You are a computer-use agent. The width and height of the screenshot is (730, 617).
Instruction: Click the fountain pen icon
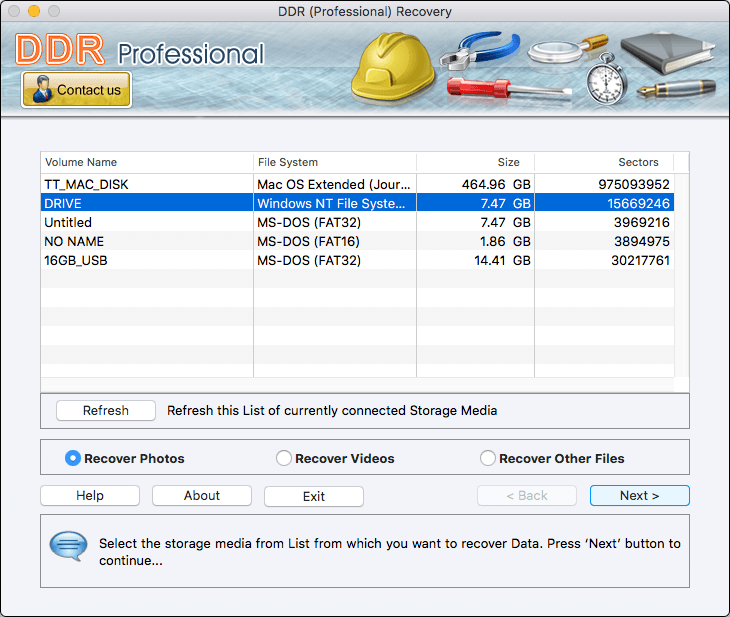click(676, 88)
